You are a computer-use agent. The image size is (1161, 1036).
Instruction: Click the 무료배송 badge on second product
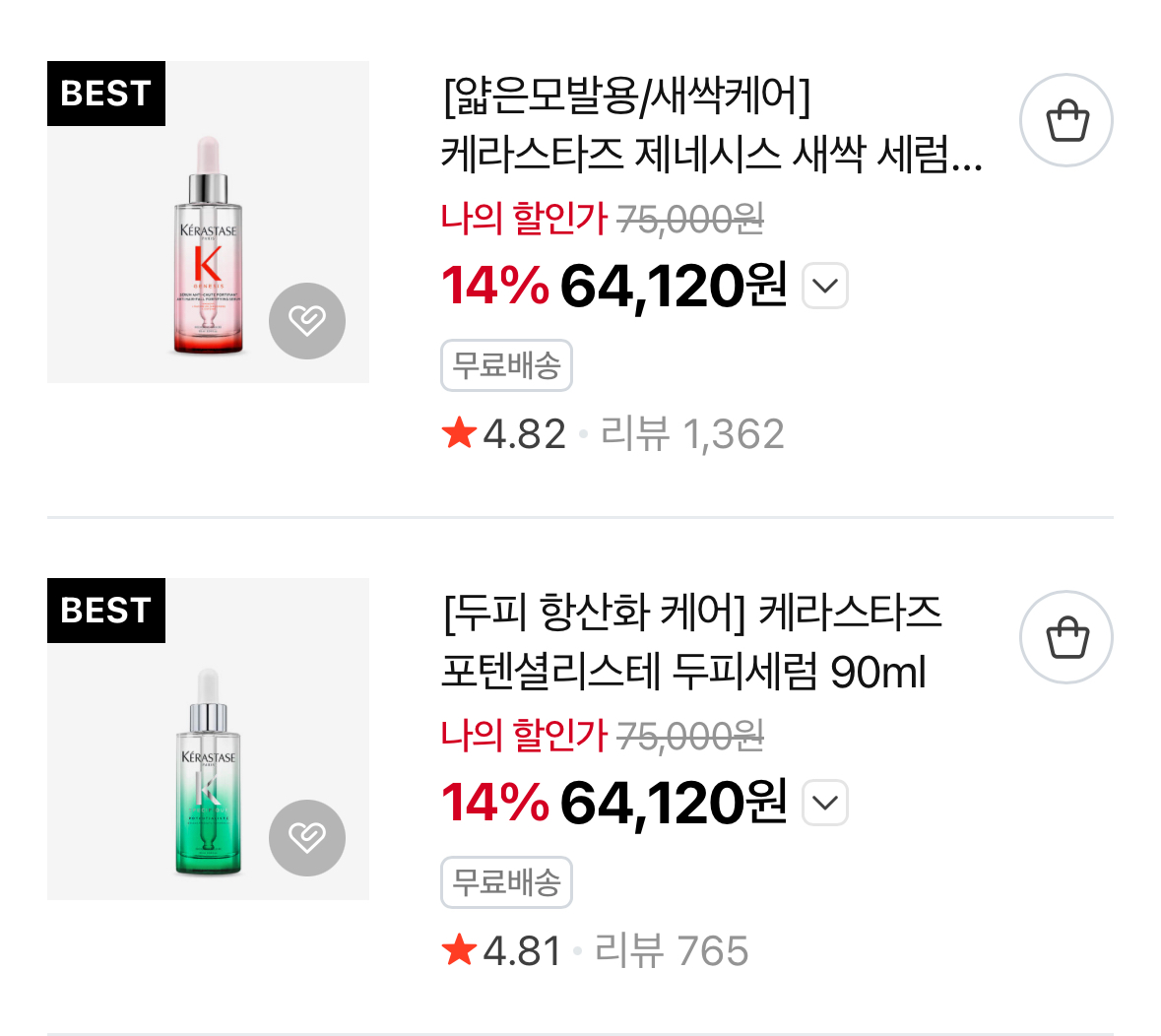point(506,882)
